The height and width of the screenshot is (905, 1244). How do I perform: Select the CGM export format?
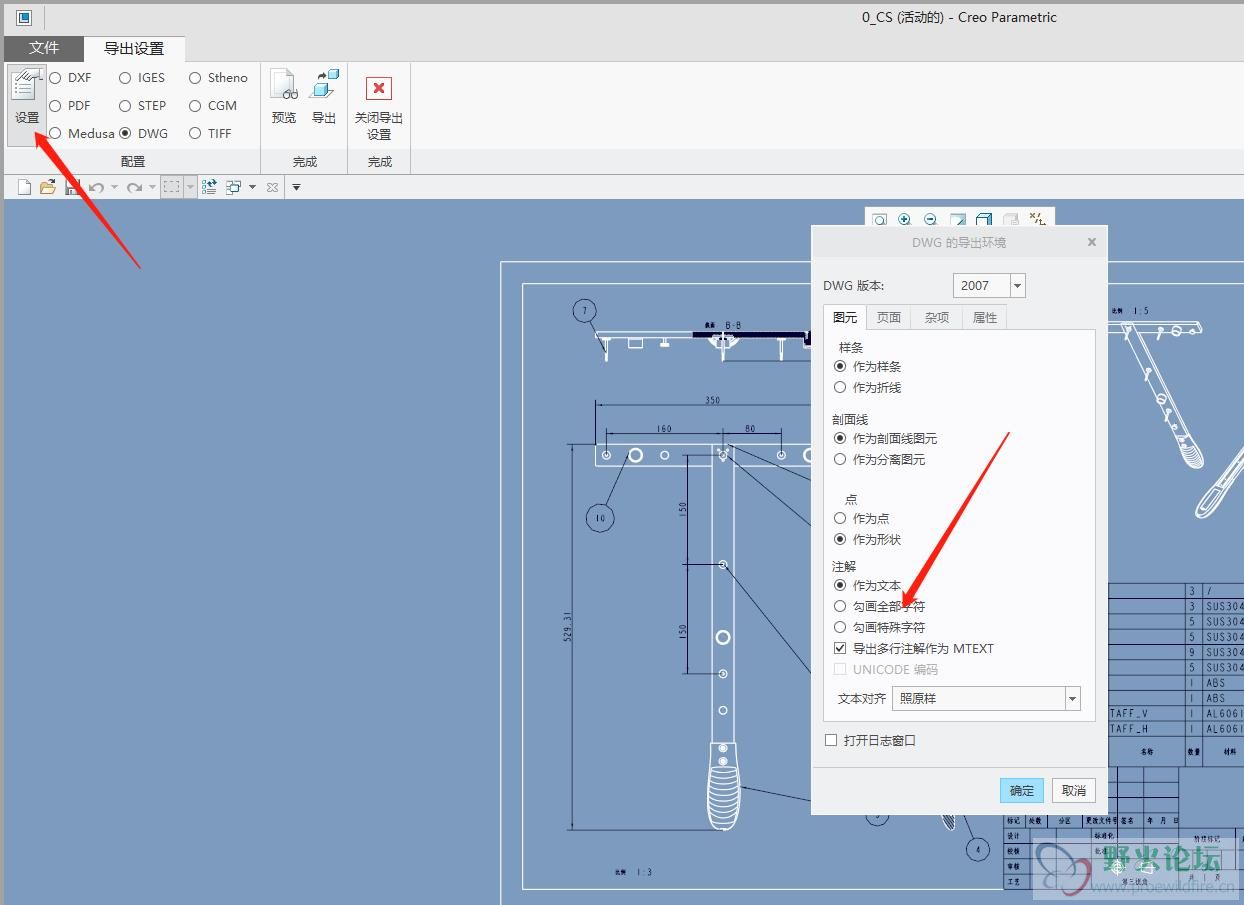click(195, 105)
